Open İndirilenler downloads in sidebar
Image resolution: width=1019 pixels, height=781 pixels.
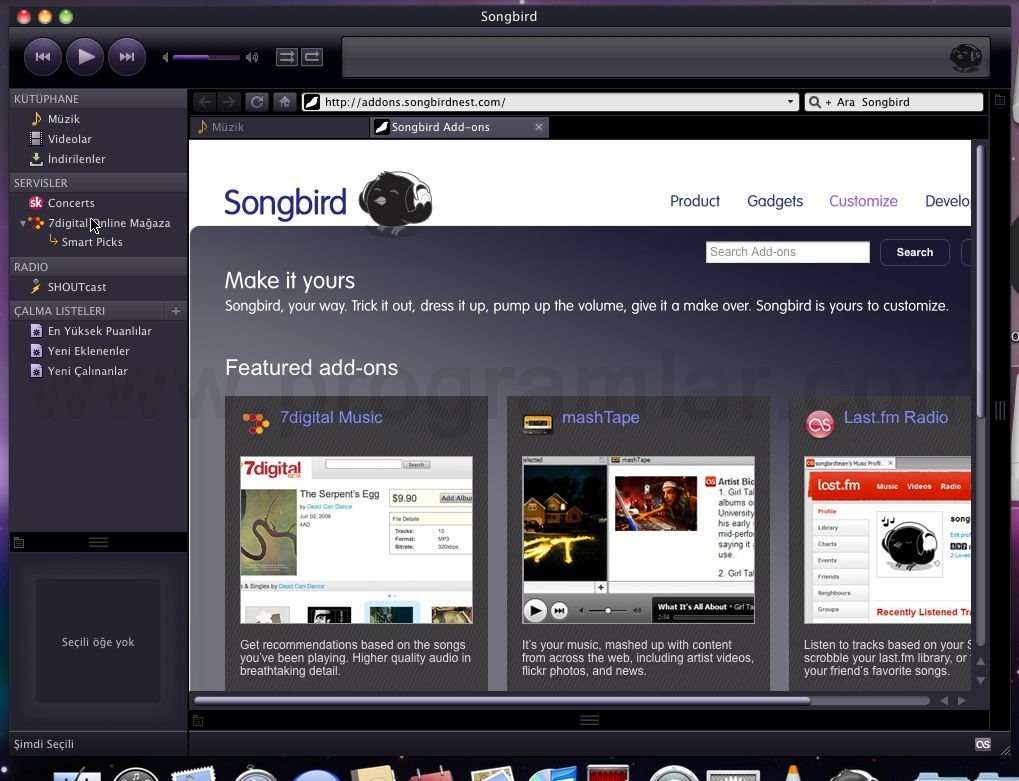click(76, 159)
